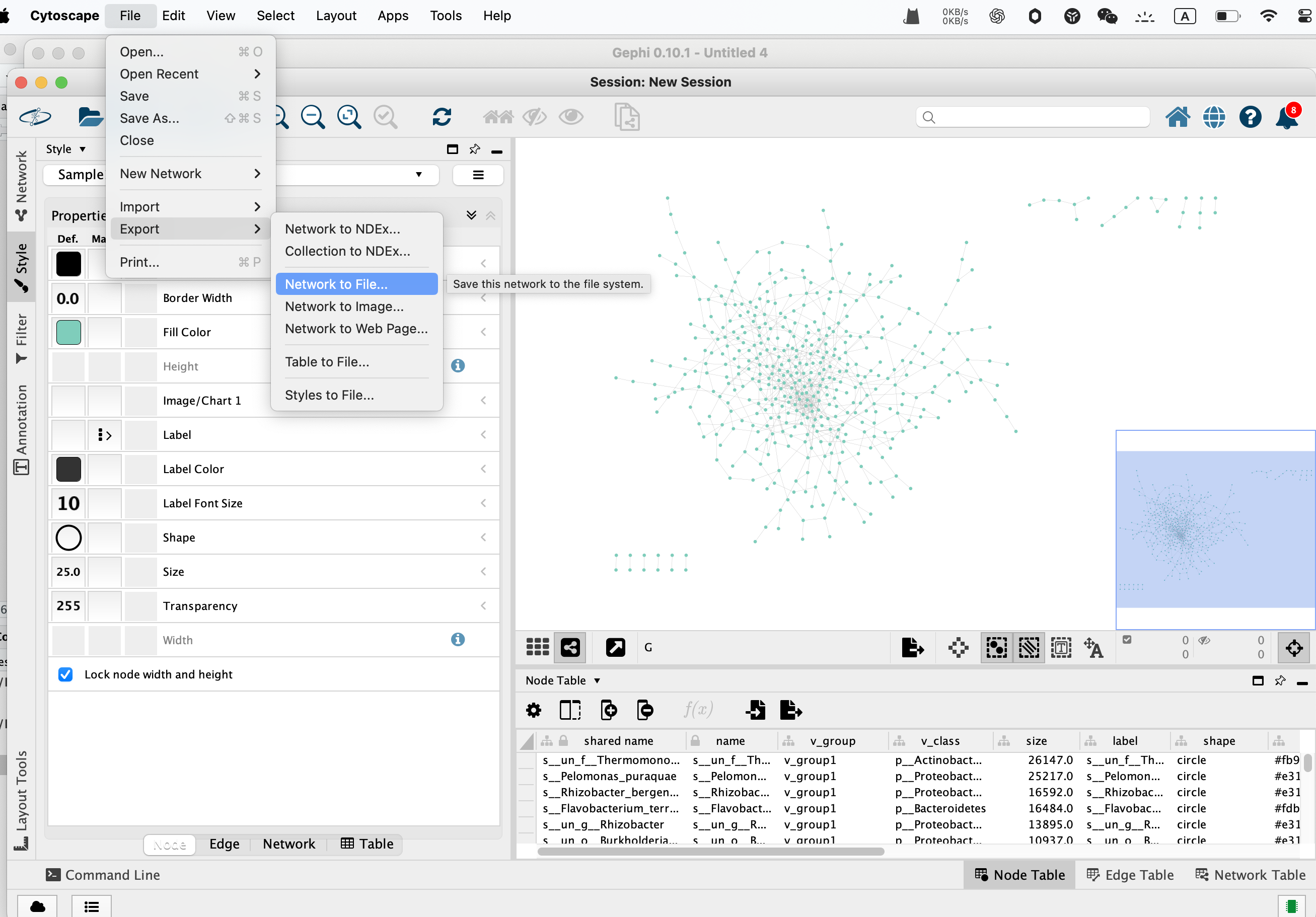Choose Table to File... menu item
The width and height of the screenshot is (1316, 917).
(356, 362)
